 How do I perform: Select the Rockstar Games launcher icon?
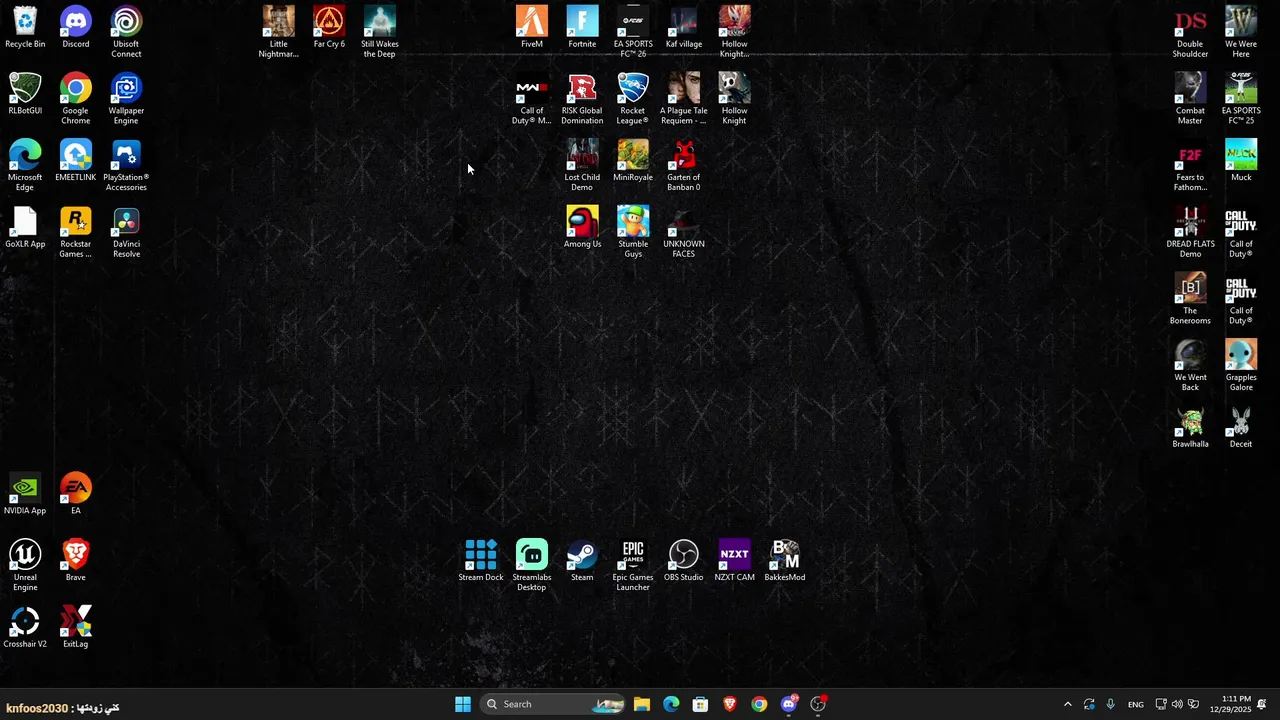tap(75, 233)
